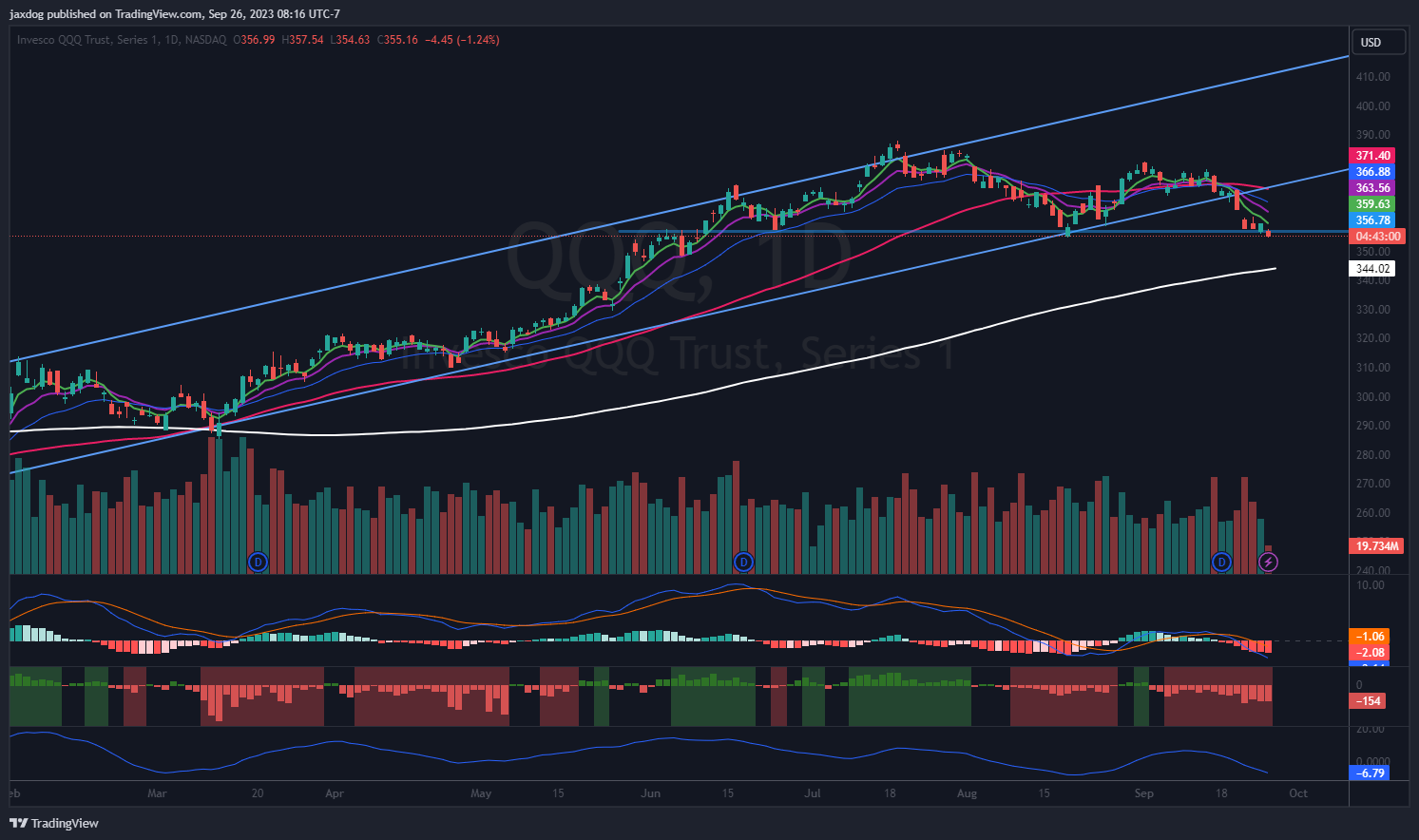
Task: Click the Aug label on time axis
Action: (967, 792)
